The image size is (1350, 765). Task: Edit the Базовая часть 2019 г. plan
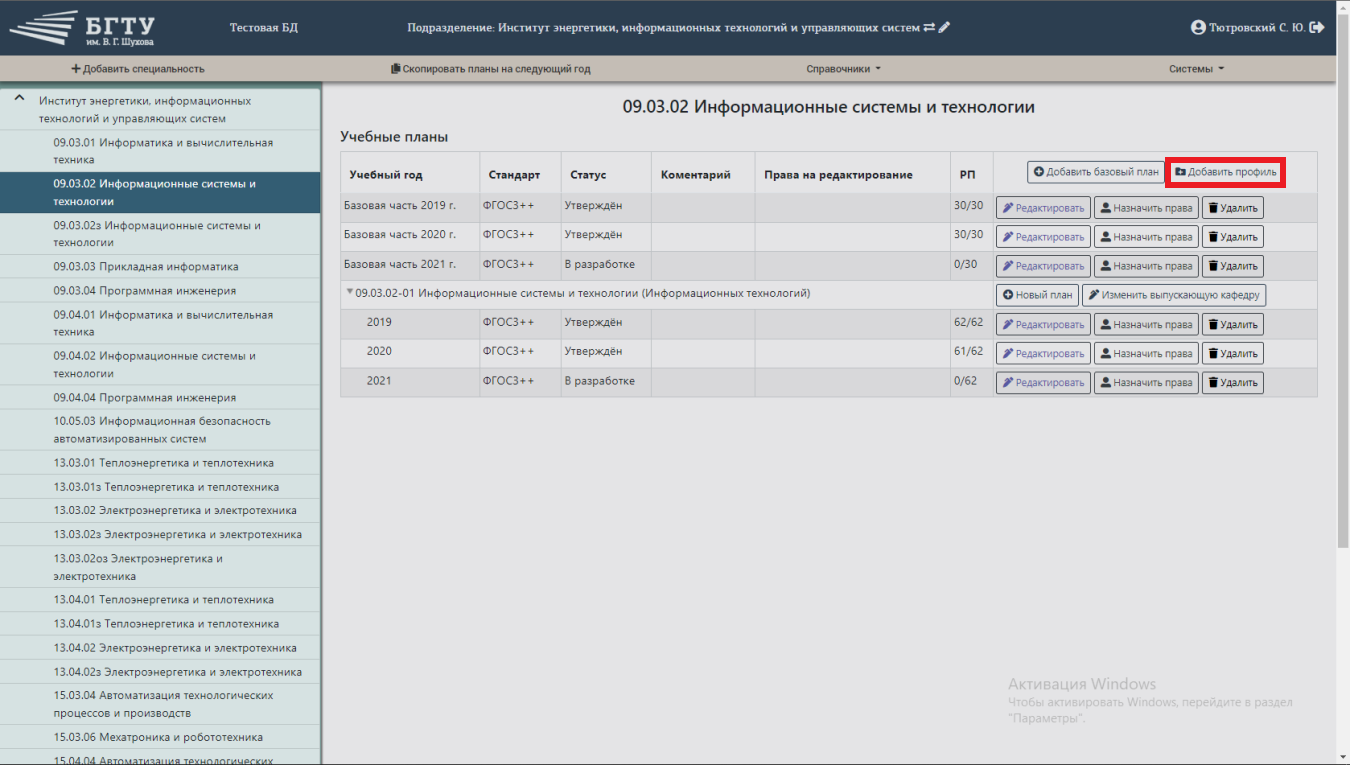click(x=1043, y=208)
